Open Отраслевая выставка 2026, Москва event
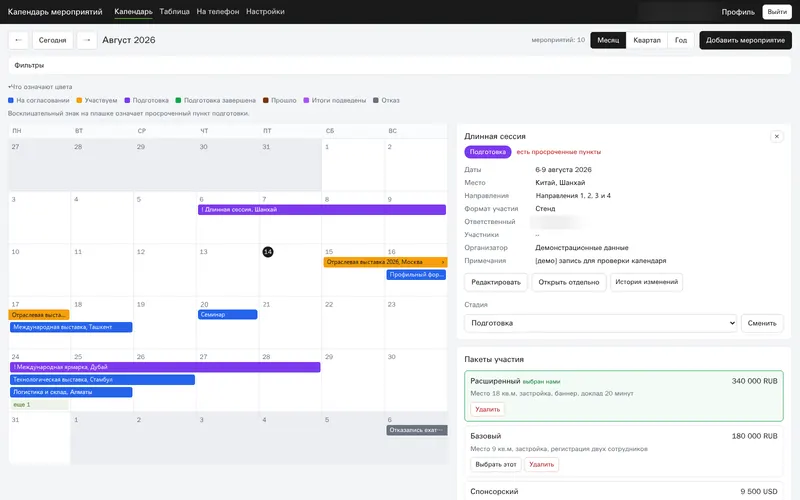The width and height of the screenshot is (800, 500). pyautogui.click(x=385, y=262)
